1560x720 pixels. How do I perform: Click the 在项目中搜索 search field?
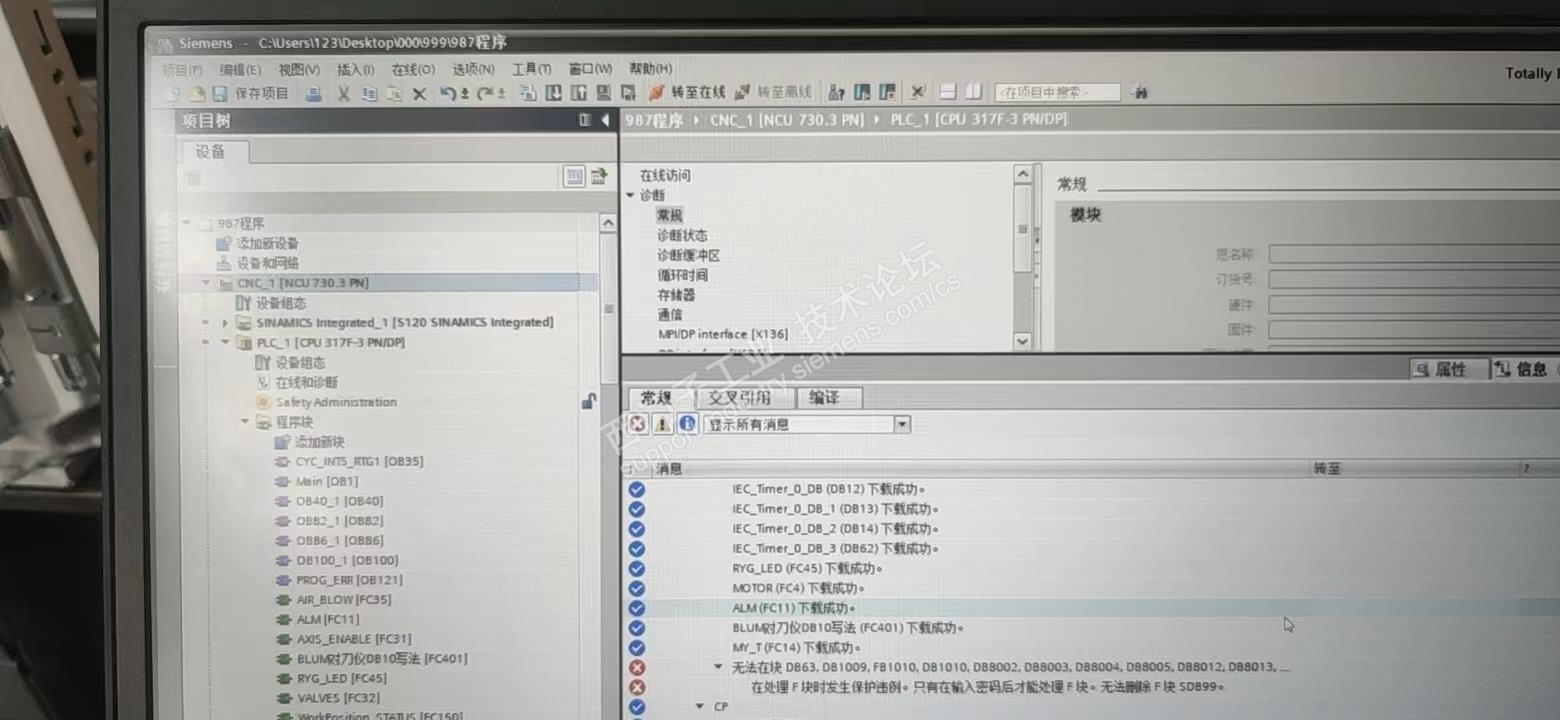tap(1057, 92)
